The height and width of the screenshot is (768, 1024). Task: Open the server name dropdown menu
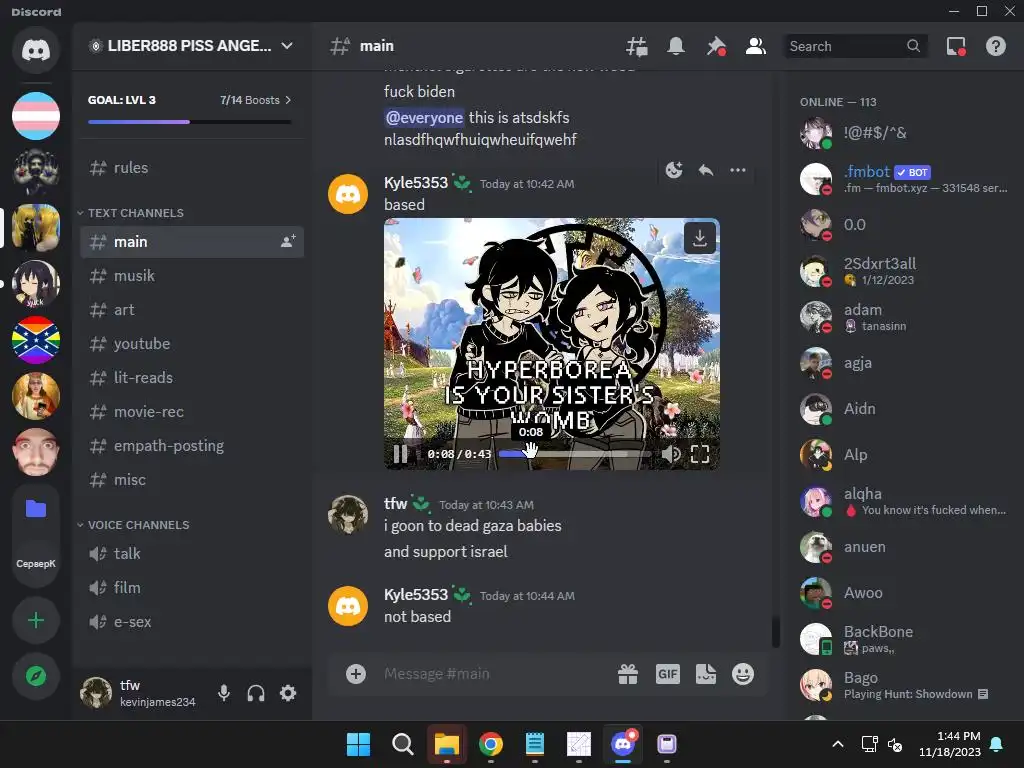[191, 46]
